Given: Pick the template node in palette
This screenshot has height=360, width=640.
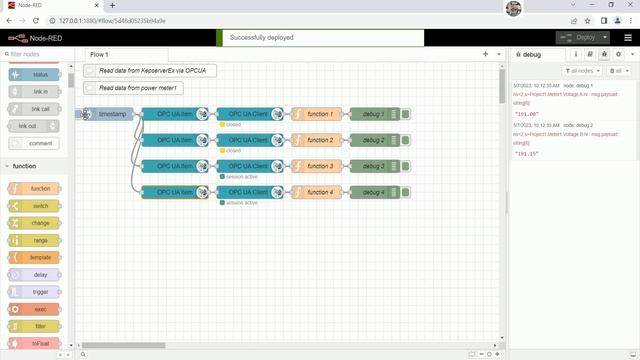Looking at the screenshot, I should coord(34,258).
